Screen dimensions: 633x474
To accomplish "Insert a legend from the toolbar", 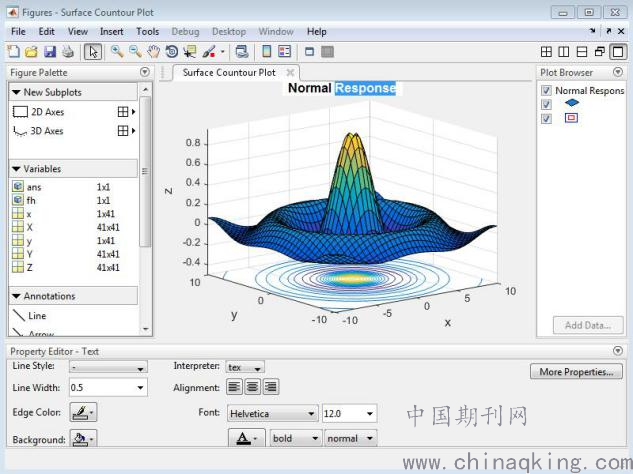I will tap(285, 52).
